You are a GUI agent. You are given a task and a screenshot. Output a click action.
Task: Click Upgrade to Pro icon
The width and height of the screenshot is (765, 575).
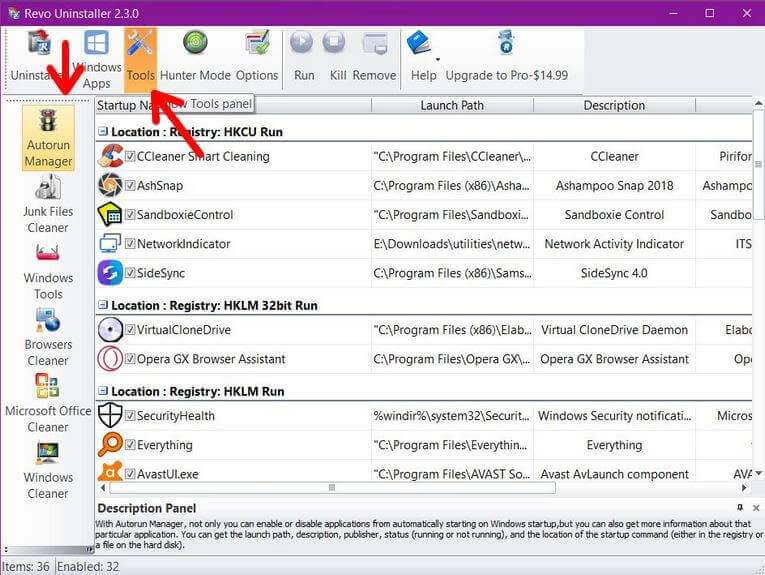coord(506,42)
